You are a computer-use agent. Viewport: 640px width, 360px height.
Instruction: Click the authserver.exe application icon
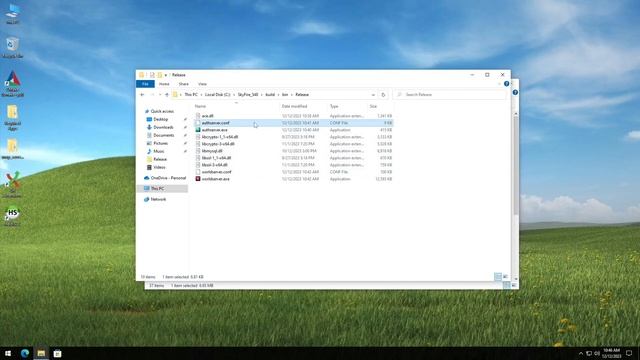pyautogui.click(x=198, y=130)
